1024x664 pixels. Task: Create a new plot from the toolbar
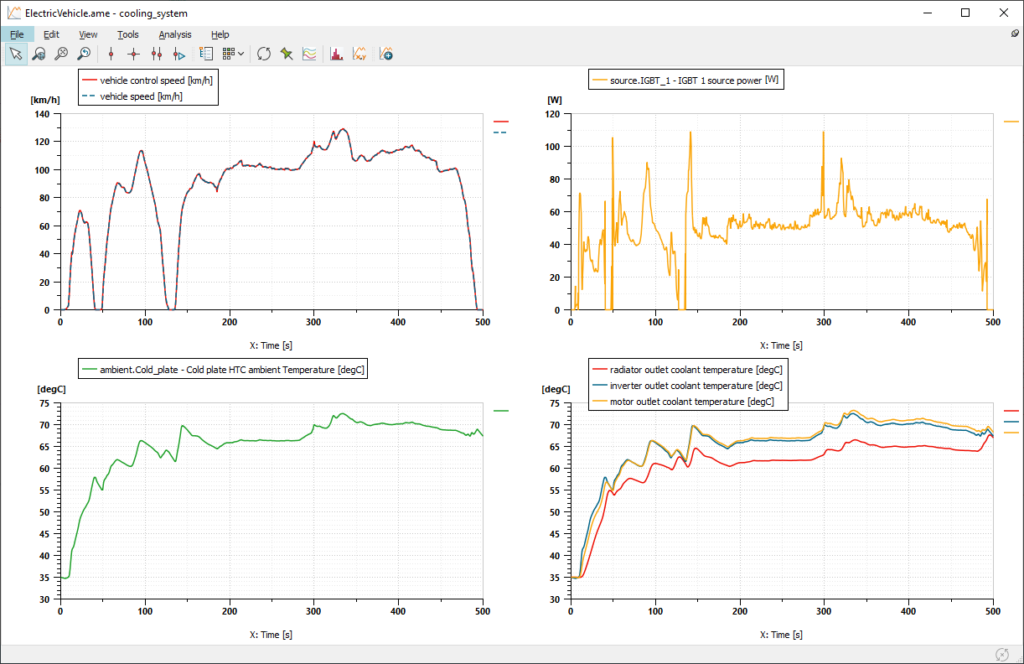[386, 53]
